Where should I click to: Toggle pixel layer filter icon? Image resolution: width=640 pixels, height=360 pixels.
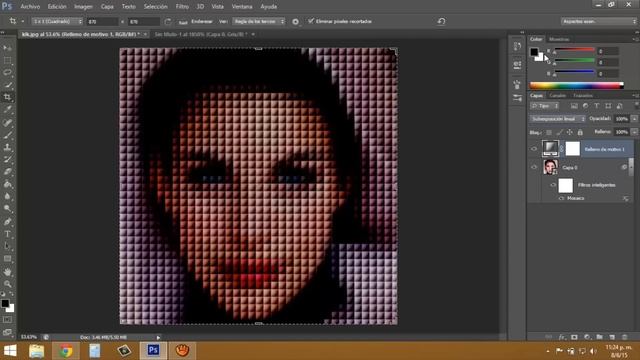tap(574, 106)
